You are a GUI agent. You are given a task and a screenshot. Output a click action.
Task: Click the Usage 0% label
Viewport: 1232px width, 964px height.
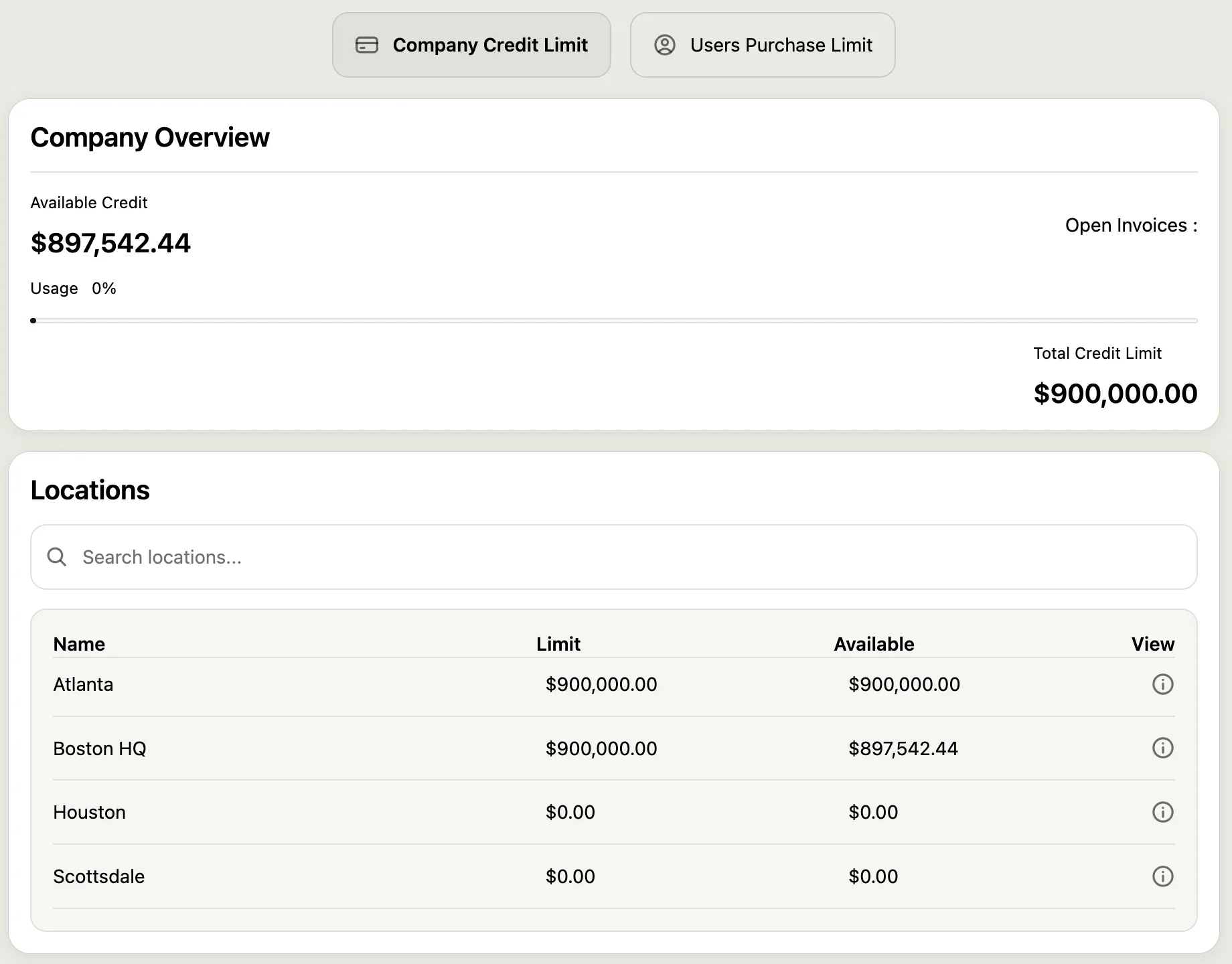[73, 289]
